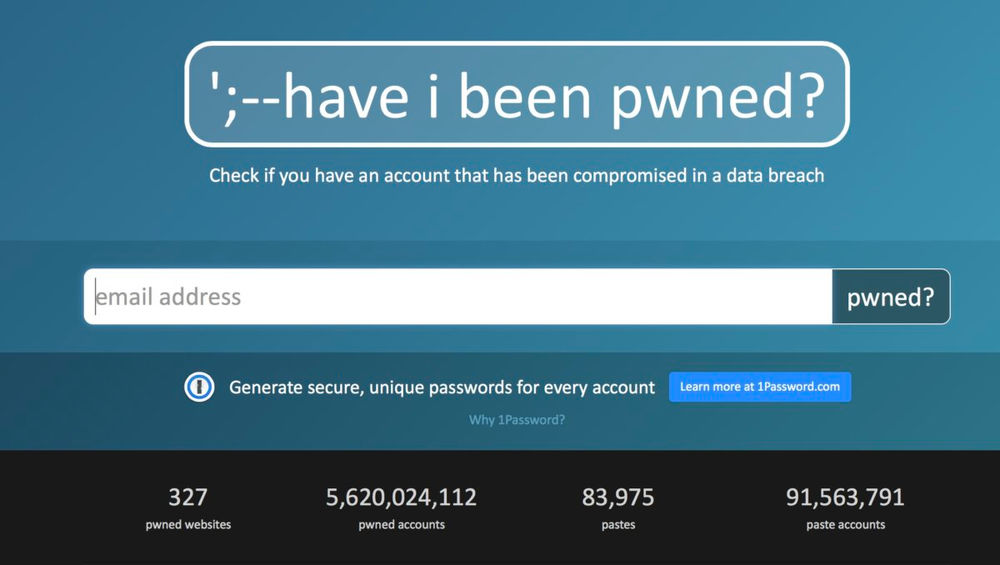
Task: Focus the email address input field
Action: (x=458, y=297)
